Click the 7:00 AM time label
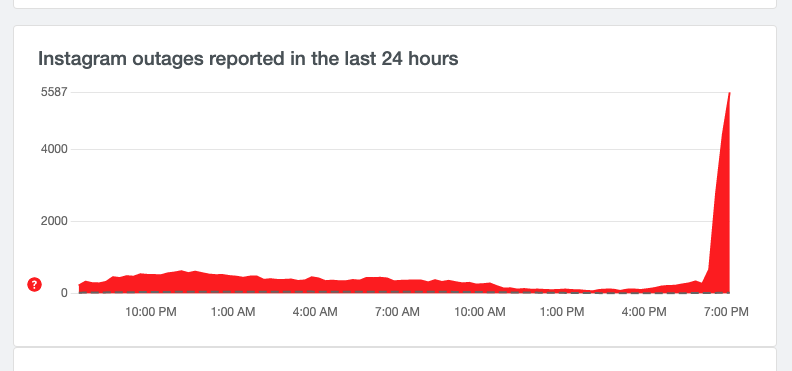The width and height of the screenshot is (792, 371). pyautogui.click(x=398, y=312)
